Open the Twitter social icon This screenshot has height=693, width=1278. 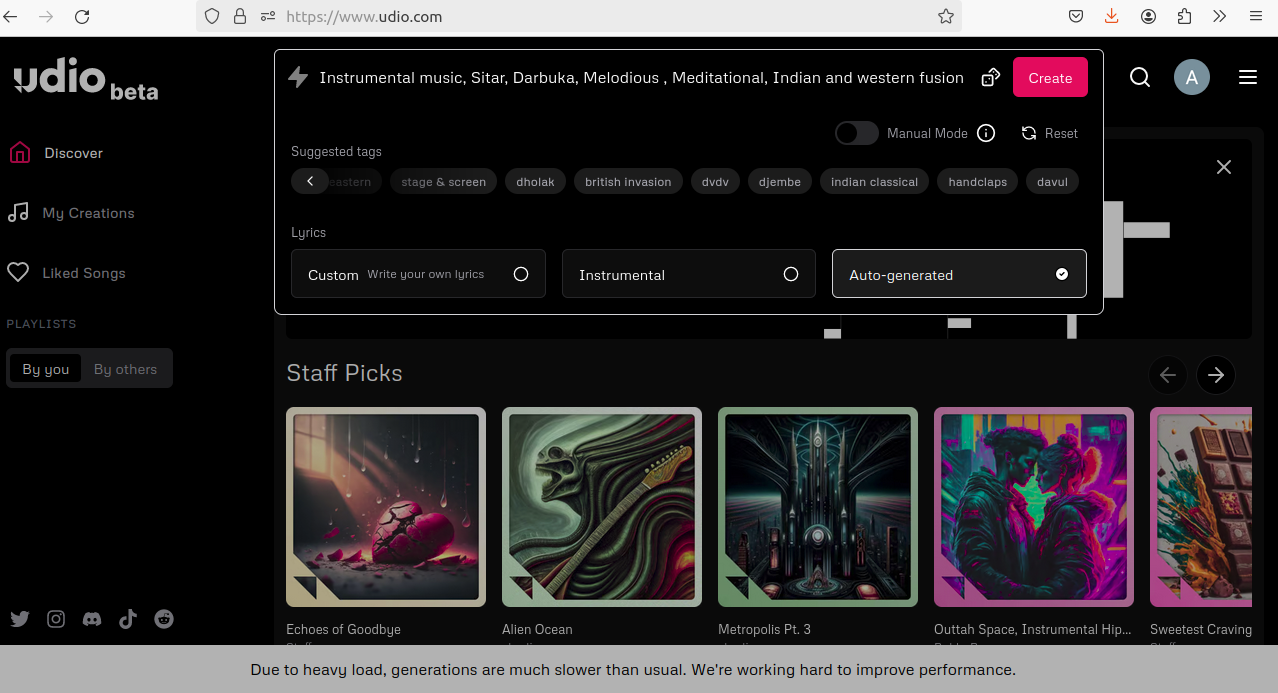[20, 619]
